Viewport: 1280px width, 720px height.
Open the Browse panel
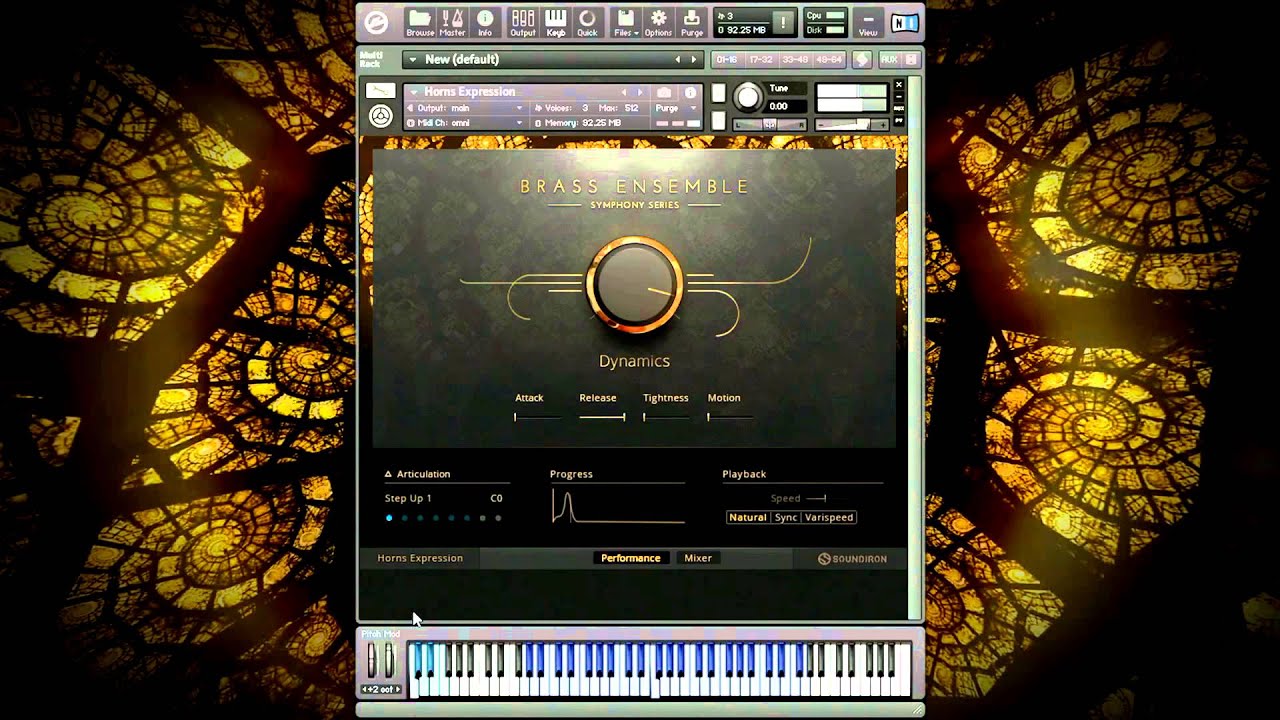pyautogui.click(x=420, y=22)
